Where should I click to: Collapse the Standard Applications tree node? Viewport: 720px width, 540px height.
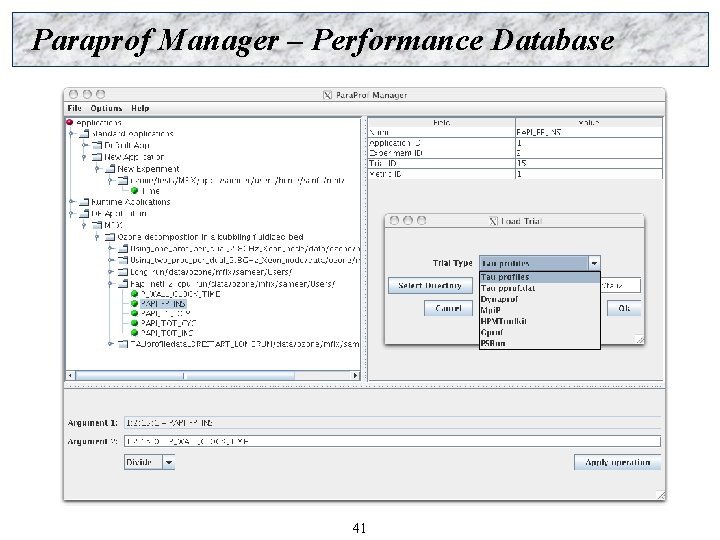pyautogui.click(x=71, y=134)
